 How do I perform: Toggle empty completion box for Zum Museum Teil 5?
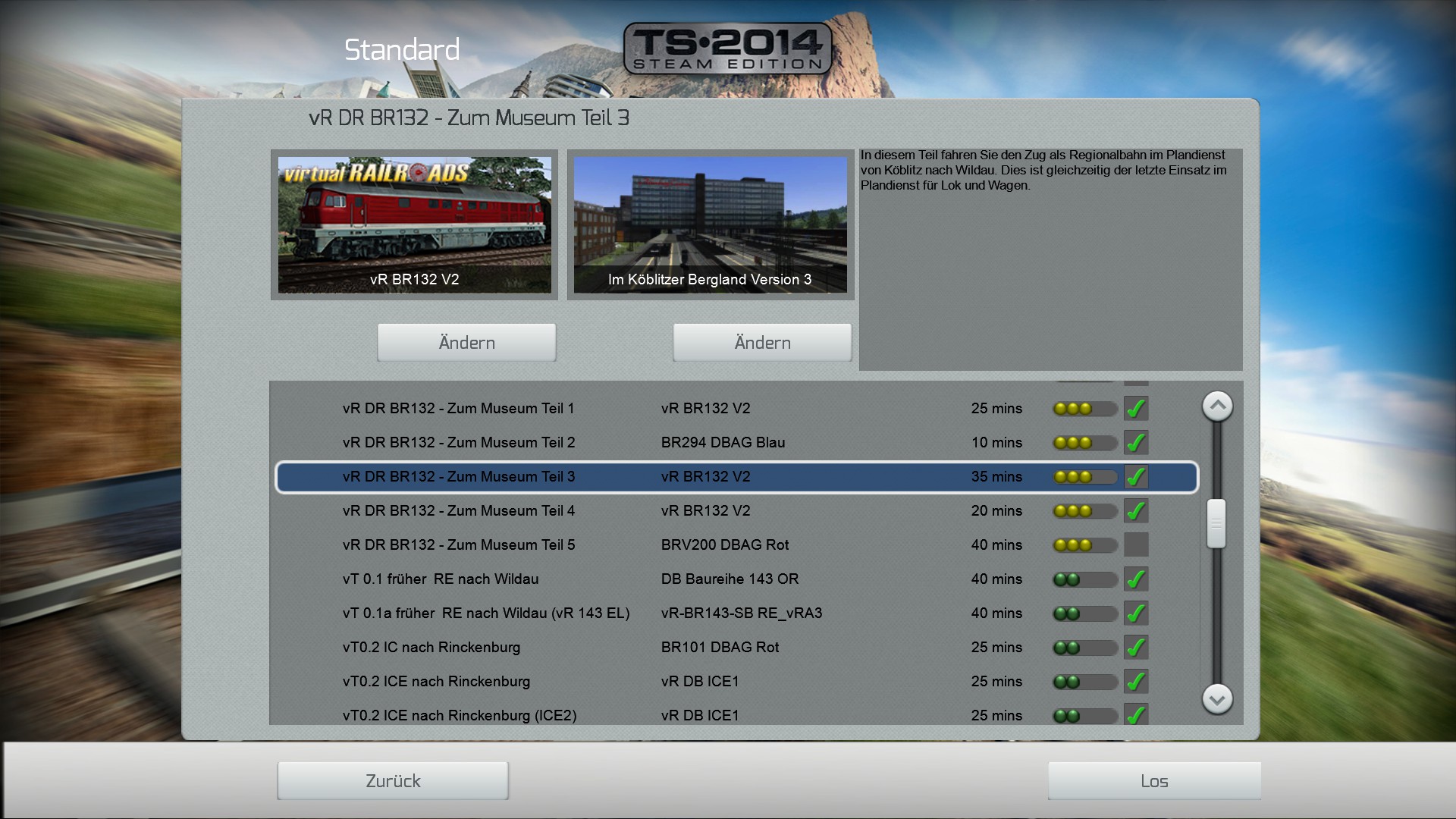click(x=1135, y=545)
